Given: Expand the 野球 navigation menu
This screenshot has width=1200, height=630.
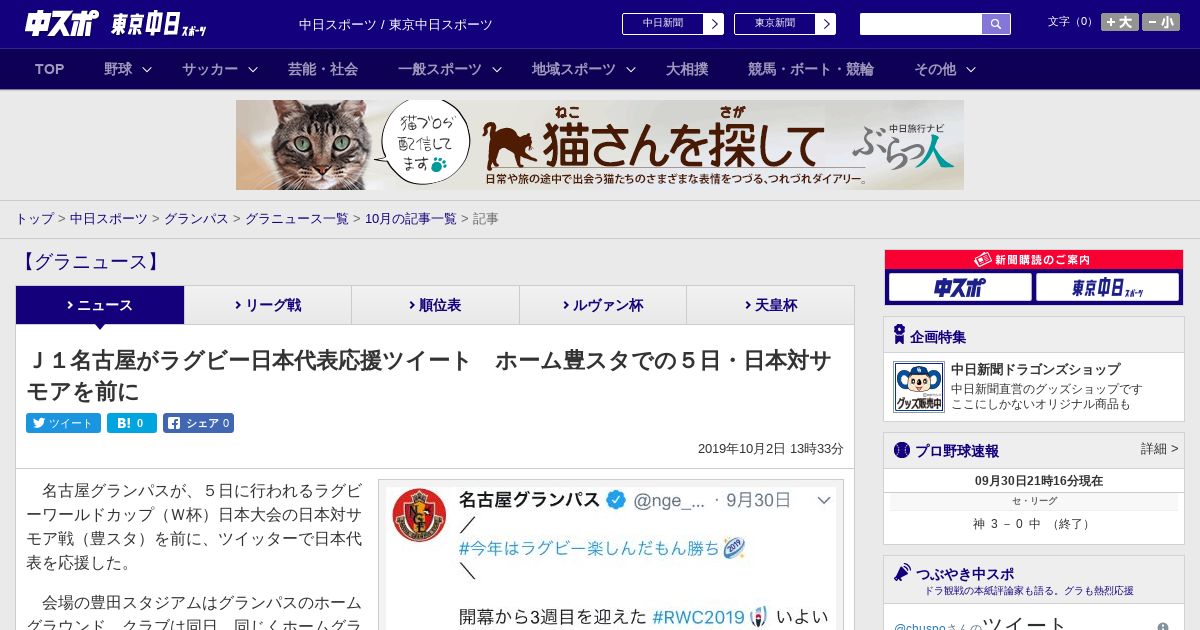Looking at the screenshot, I should pos(128,69).
